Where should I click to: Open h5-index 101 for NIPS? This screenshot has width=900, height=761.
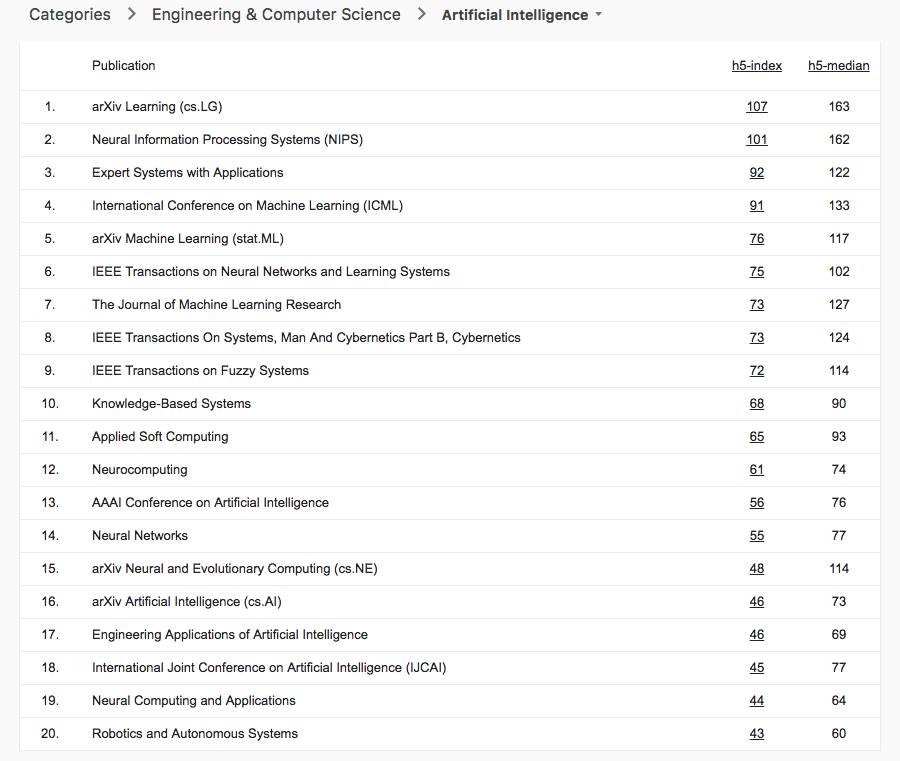point(757,140)
